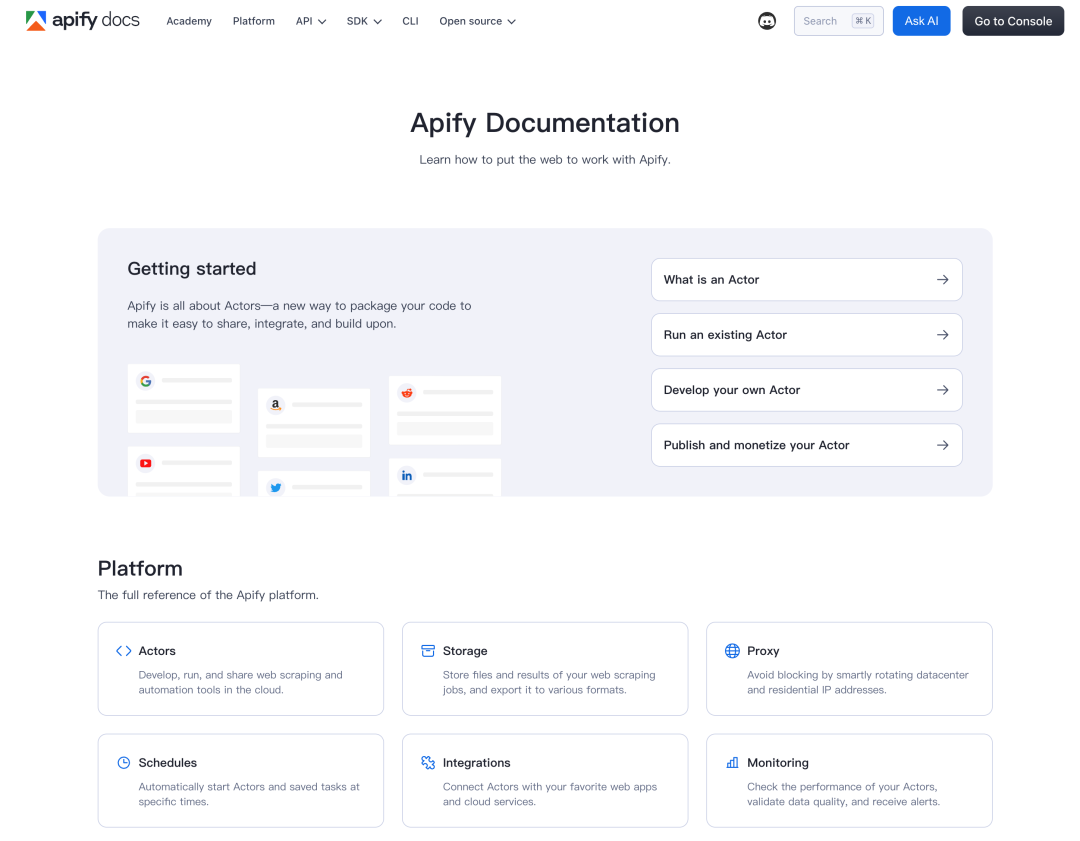Screen dimensions: 1080x841
Task: Click the Storage archive box icon
Action: point(428,651)
